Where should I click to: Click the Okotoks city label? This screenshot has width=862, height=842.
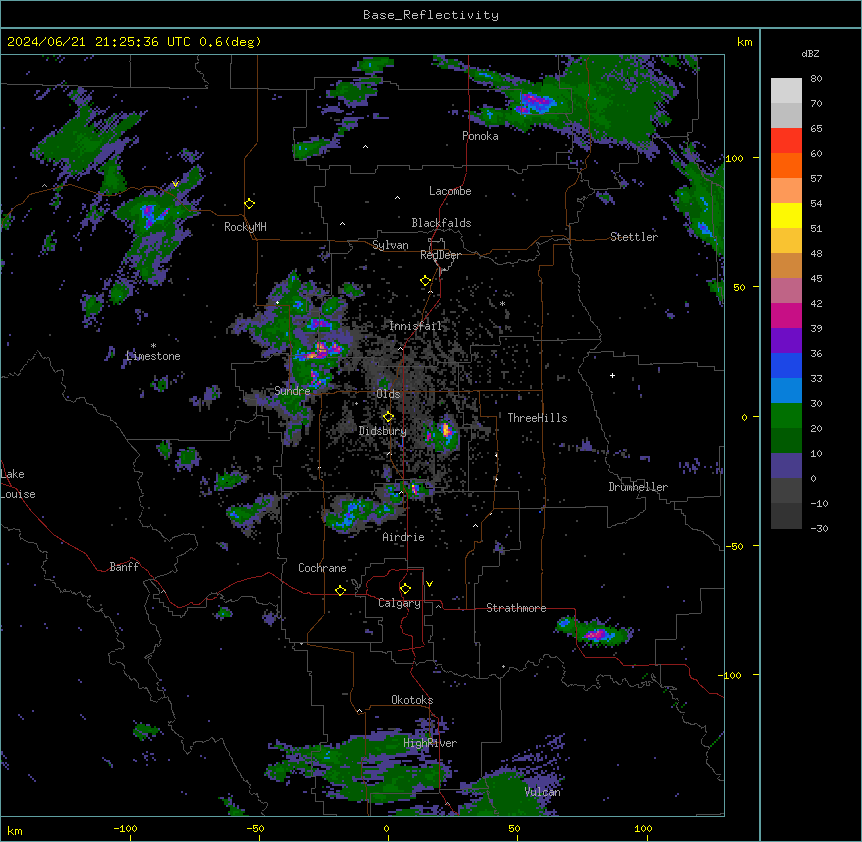[412, 700]
